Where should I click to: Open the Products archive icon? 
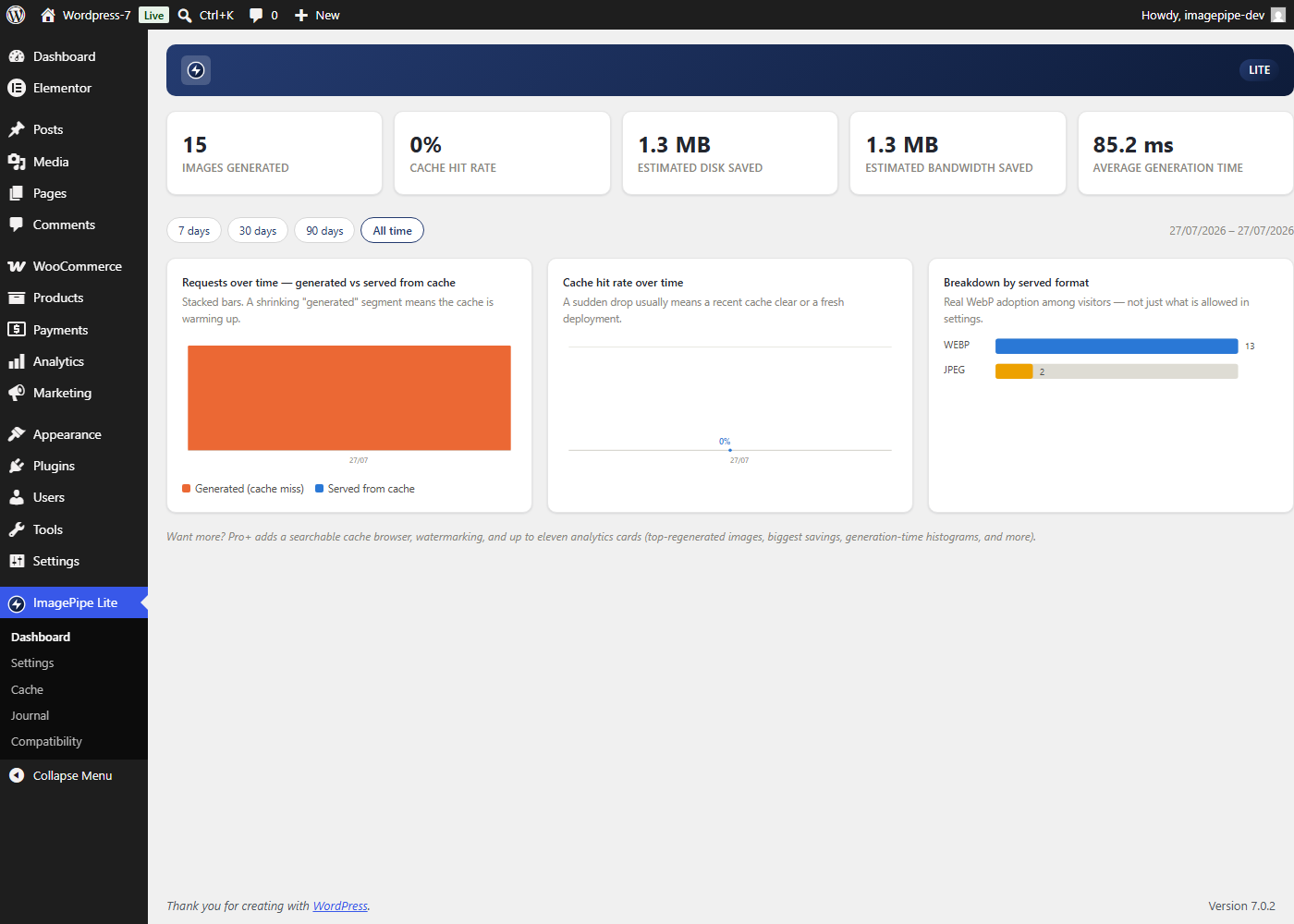17,298
